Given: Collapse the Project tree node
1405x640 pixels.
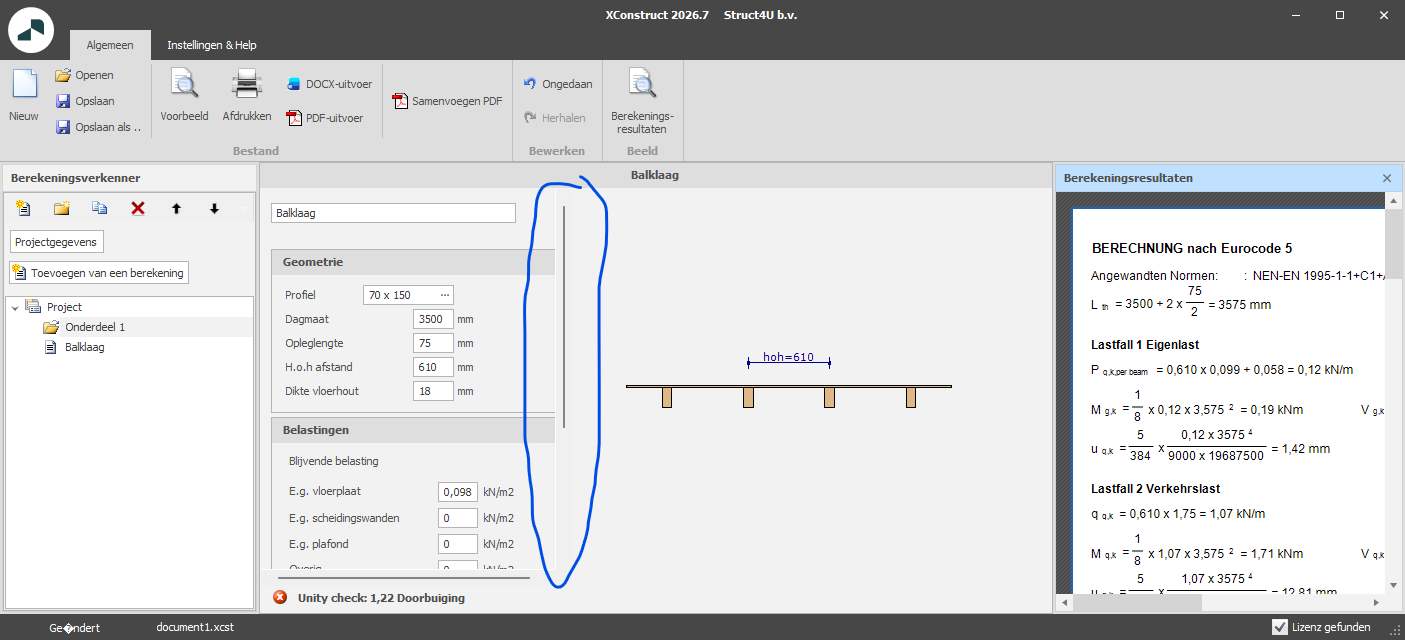Looking at the screenshot, I should pos(15,308).
